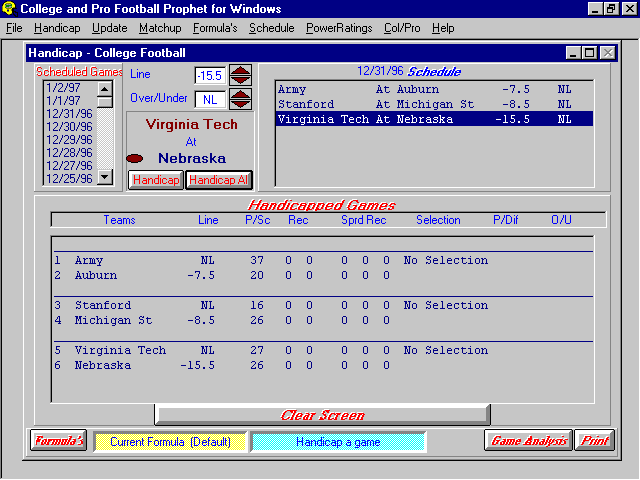Open the PowerRatings menu
Screen dimensions: 640x480
[x=339, y=28]
